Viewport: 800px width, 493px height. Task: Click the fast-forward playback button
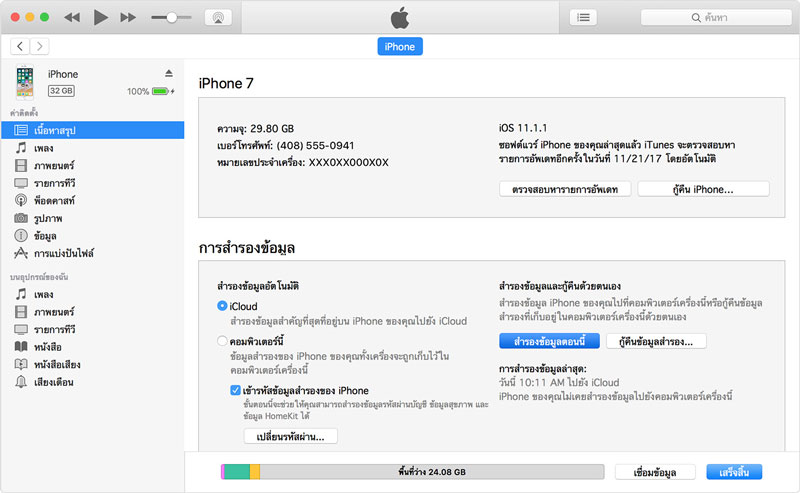(128, 17)
